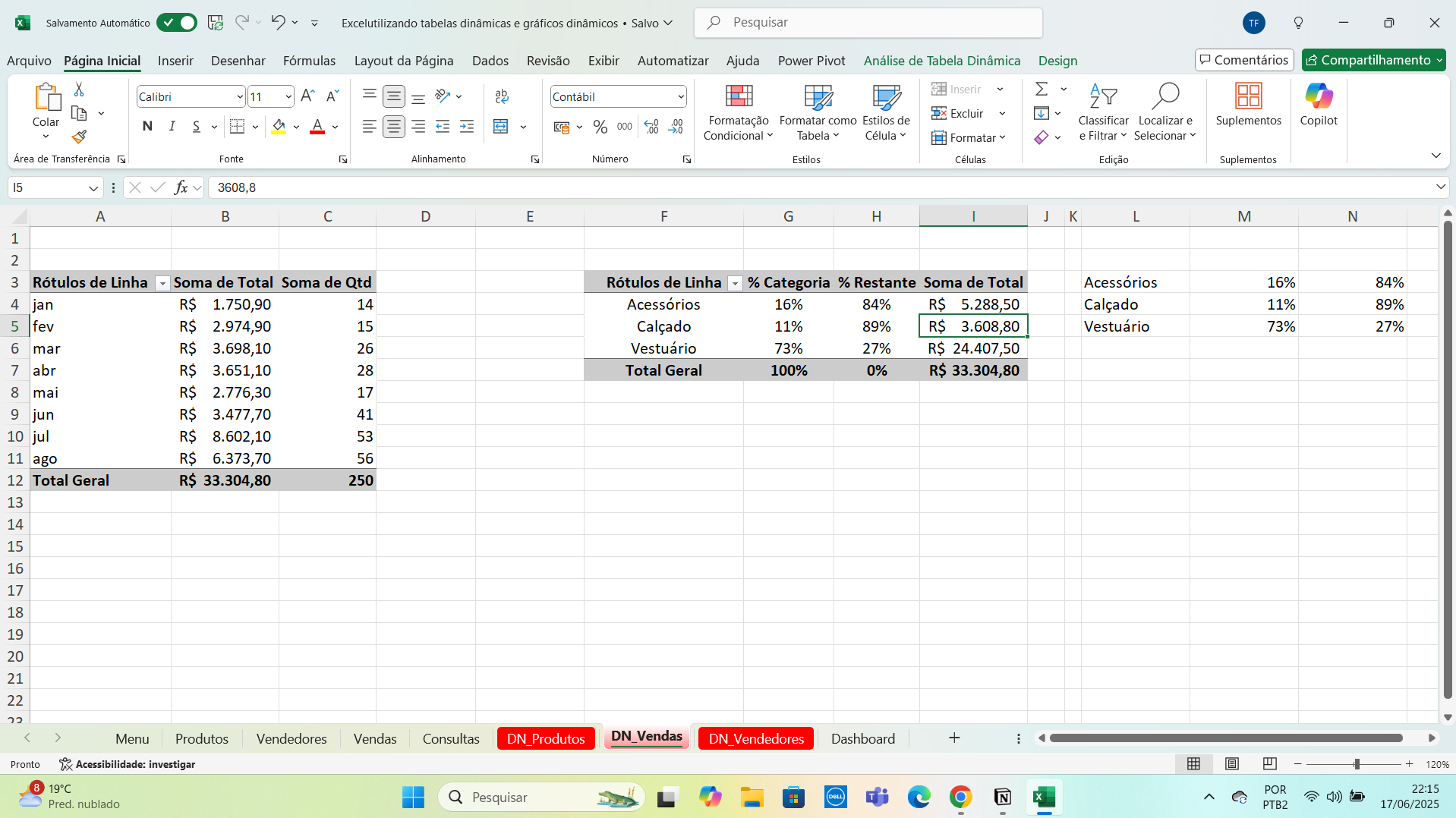Click the Save icon in title bar
Viewport: 1456px width, 818px height.
[x=216, y=23]
